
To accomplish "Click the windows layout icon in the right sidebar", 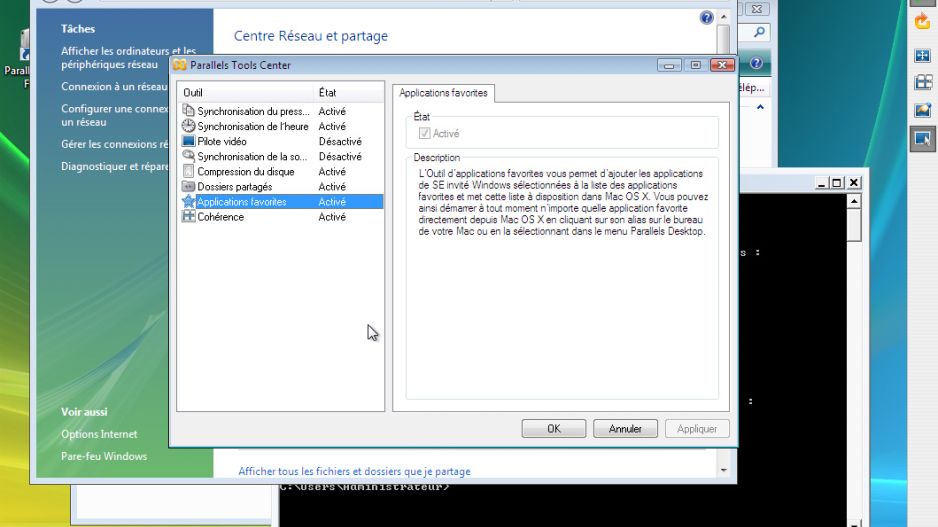I will click(x=922, y=83).
